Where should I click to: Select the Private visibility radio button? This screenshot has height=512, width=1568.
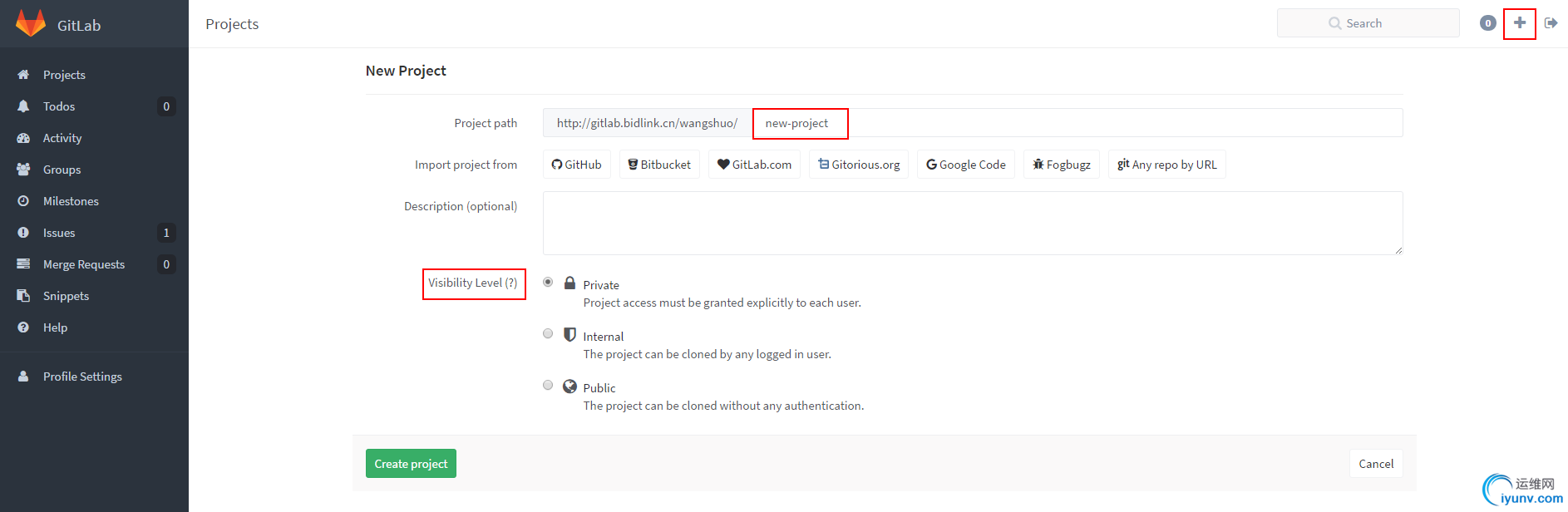click(548, 283)
